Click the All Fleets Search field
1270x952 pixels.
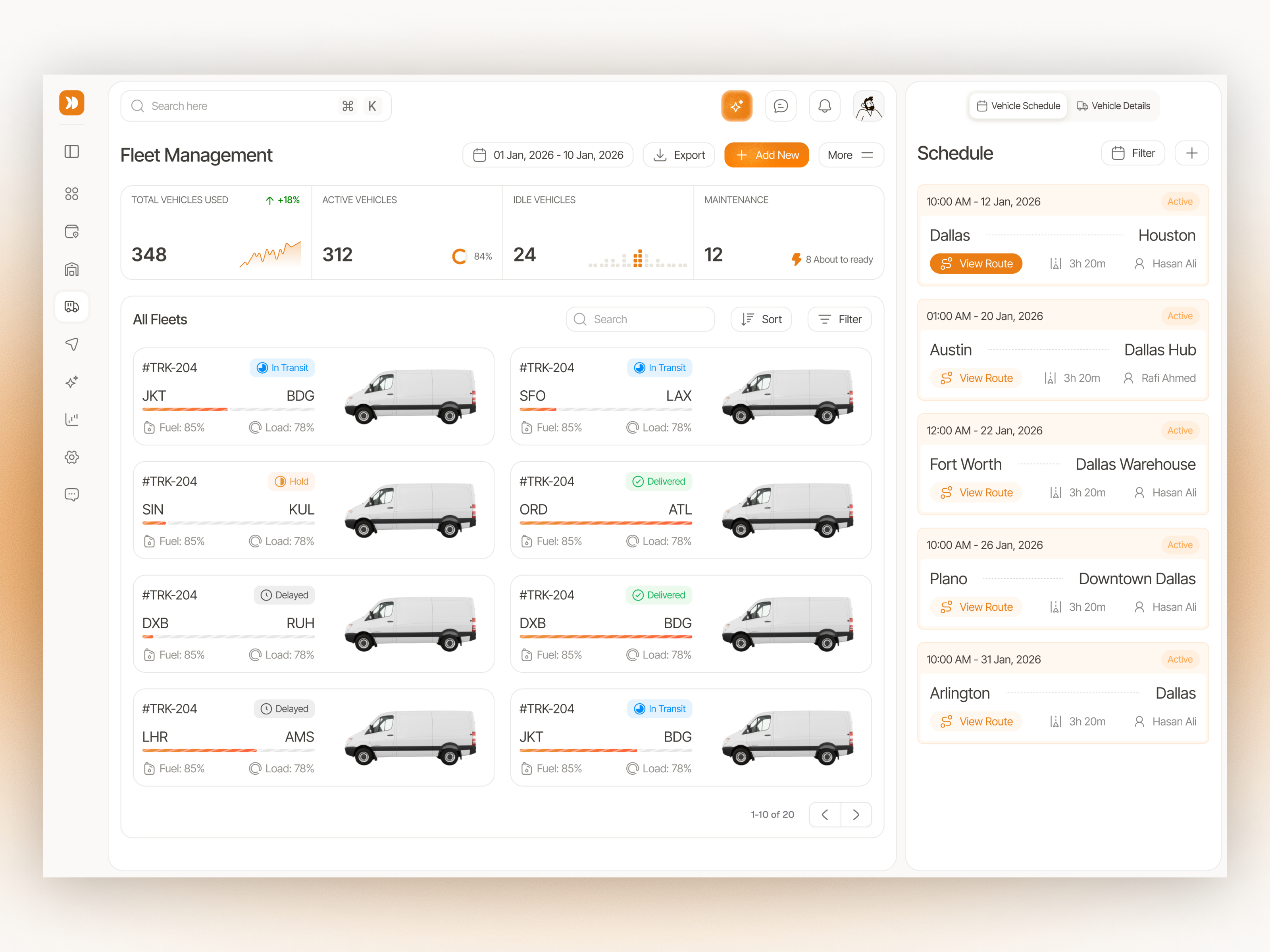point(641,320)
